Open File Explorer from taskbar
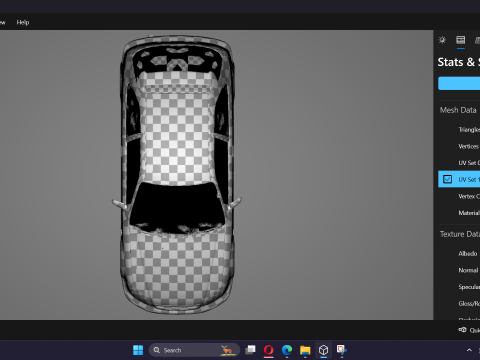This screenshot has width=480, height=360. click(305, 350)
